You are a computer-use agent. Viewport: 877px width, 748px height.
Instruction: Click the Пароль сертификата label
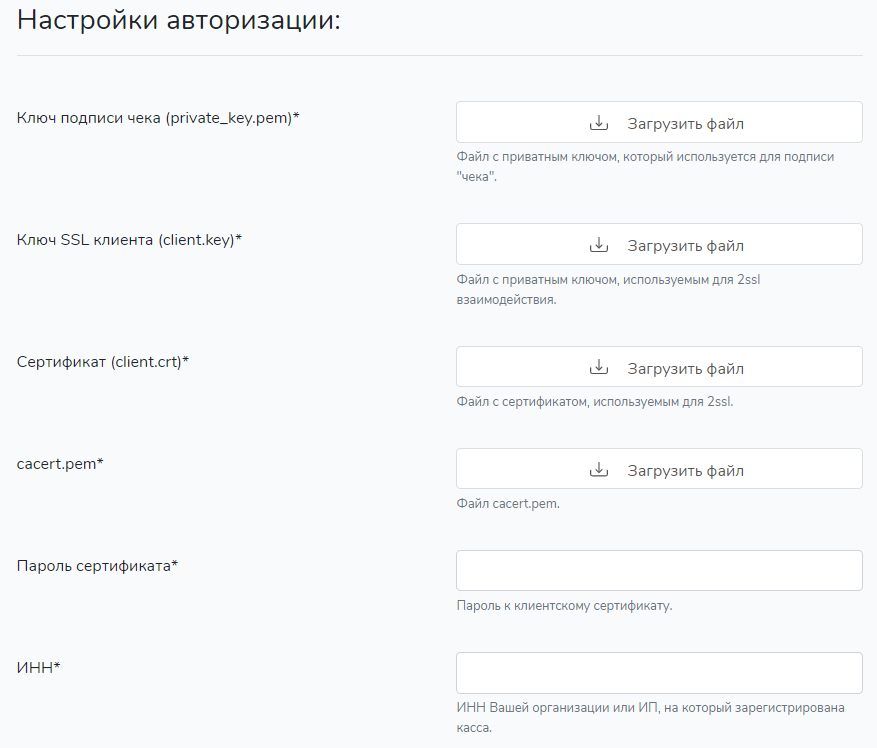[x=97, y=566]
